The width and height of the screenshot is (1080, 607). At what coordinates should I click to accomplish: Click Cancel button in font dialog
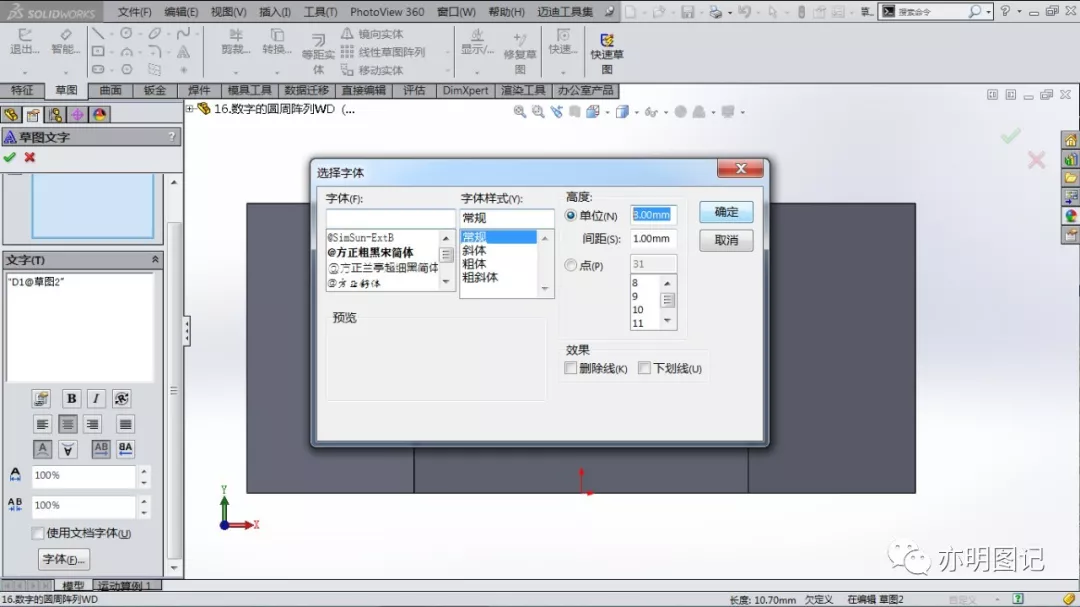click(726, 240)
